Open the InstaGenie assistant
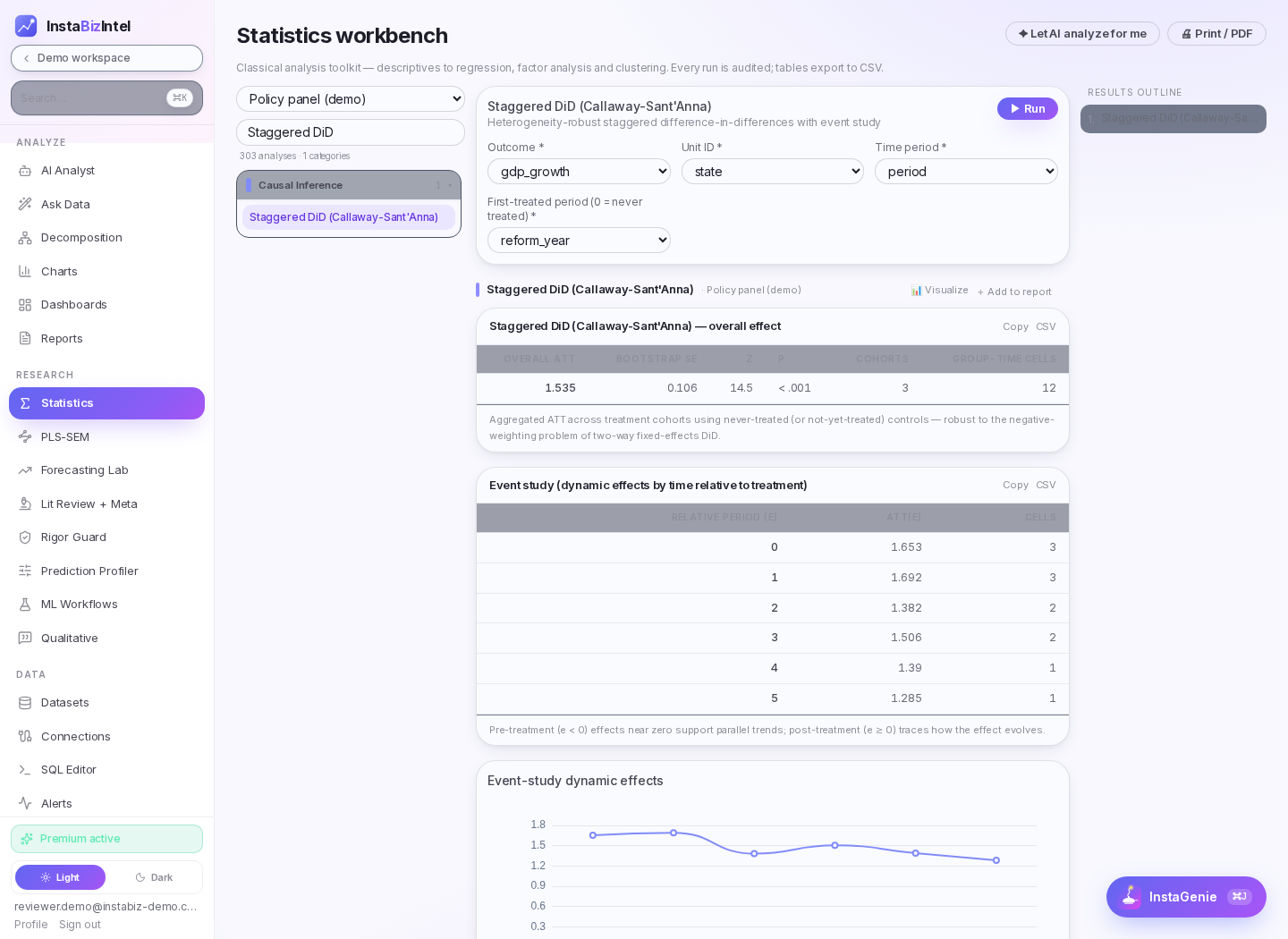The image size is (1288, 939). click(1186, 897)
